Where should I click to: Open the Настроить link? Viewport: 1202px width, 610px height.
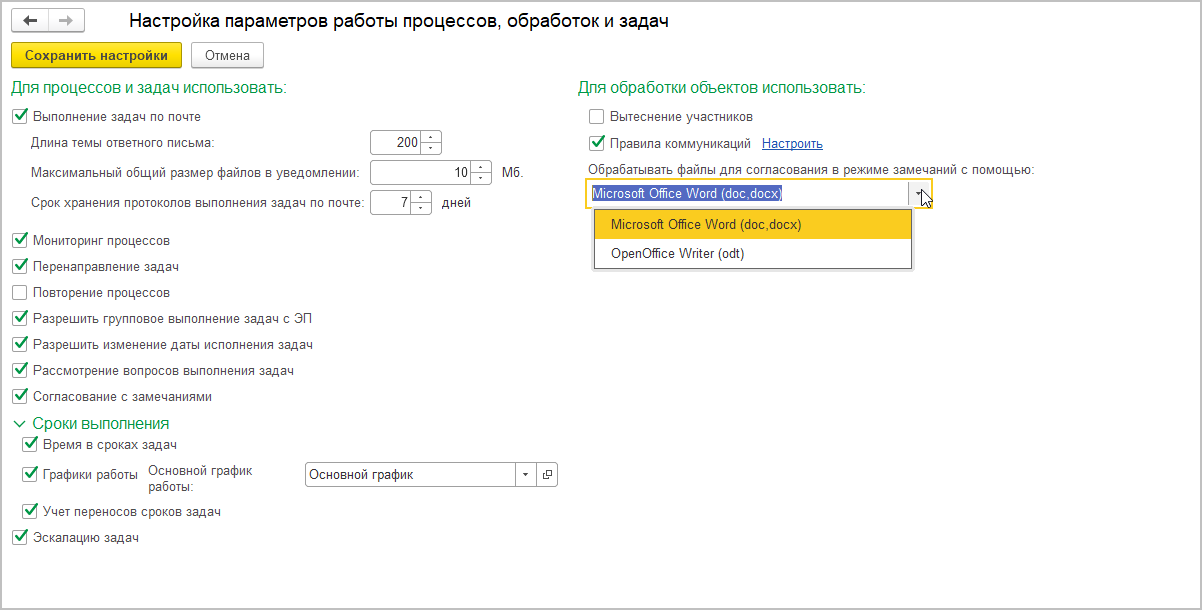(792, 144)
